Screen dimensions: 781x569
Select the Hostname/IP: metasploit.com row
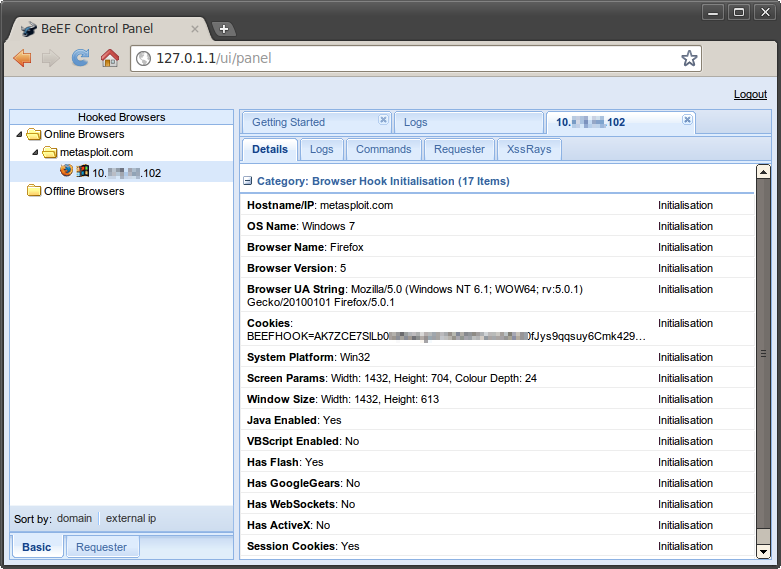[x=497, y=205]
